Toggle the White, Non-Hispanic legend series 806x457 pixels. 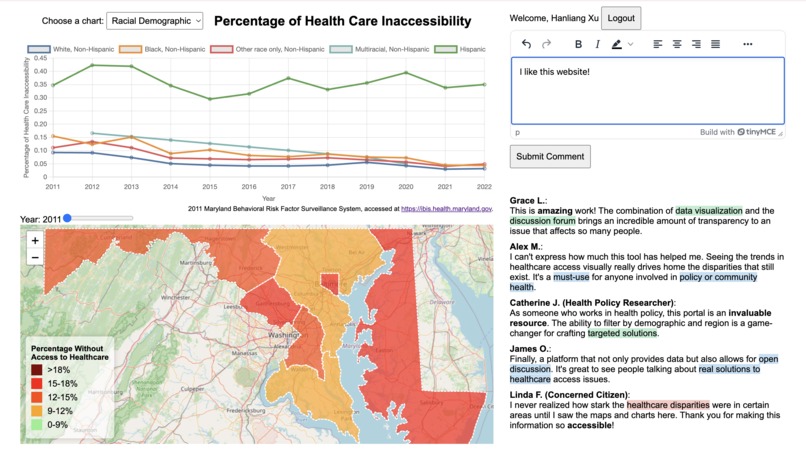coord(71,49)
